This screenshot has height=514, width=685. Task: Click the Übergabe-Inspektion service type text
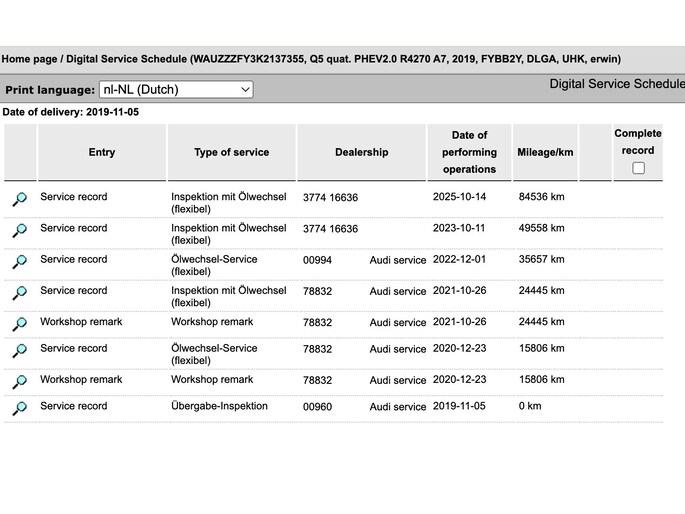click(x=219, y=406)
